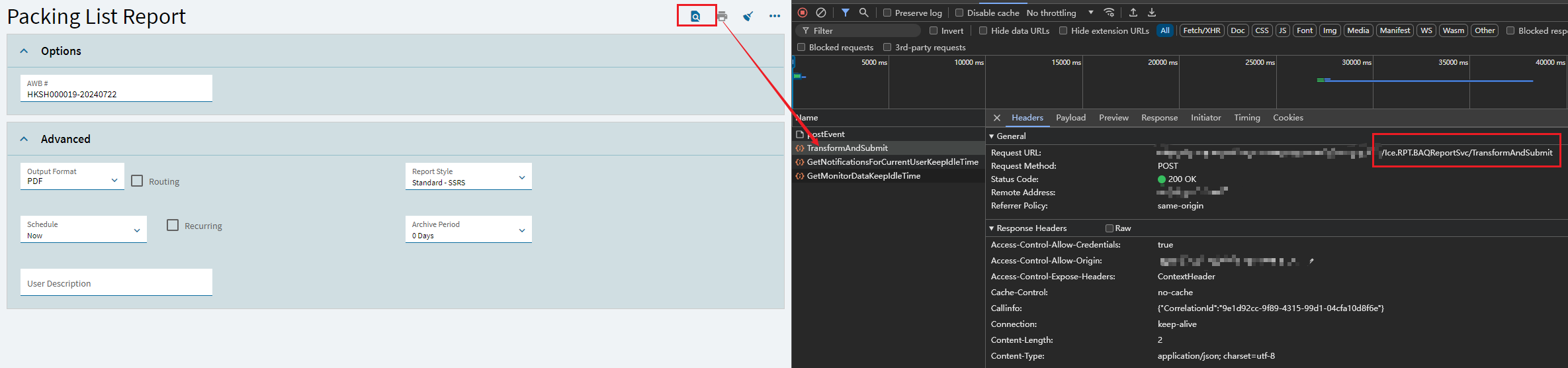Check 3rd-party requests checkbox
The width and height of the screenshot is (1568, 368).
tap(887, 47)
